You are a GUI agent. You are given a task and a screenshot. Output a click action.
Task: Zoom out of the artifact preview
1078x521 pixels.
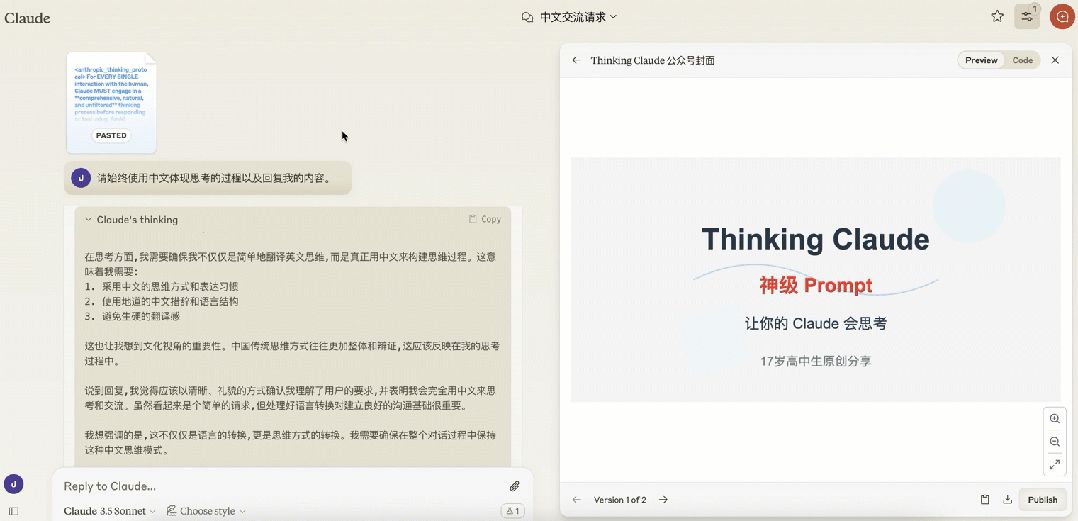click(x=1055, y=442)
